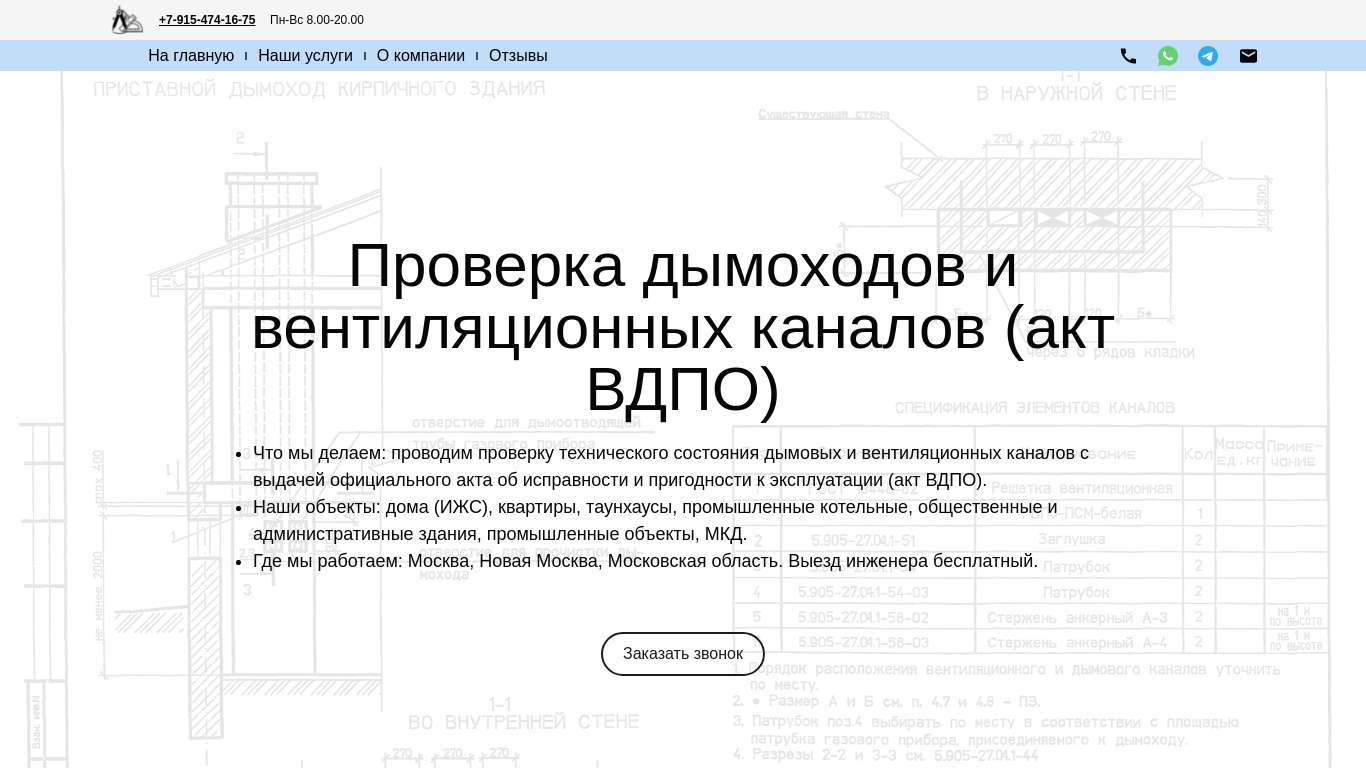
Task: Click the Наши объекты bullet text
Action: [655, 520]
